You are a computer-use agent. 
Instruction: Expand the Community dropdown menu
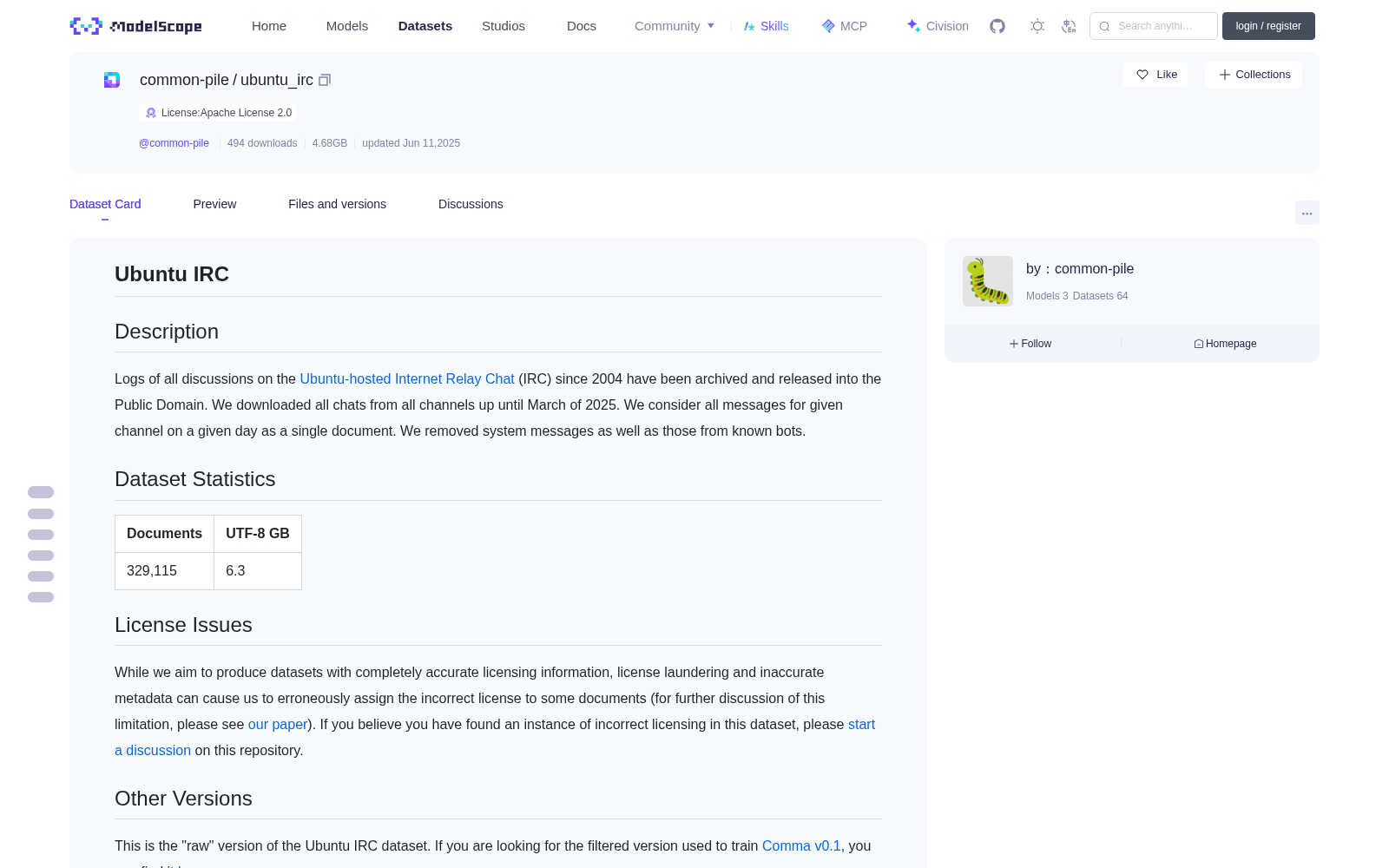coord(675,26)
